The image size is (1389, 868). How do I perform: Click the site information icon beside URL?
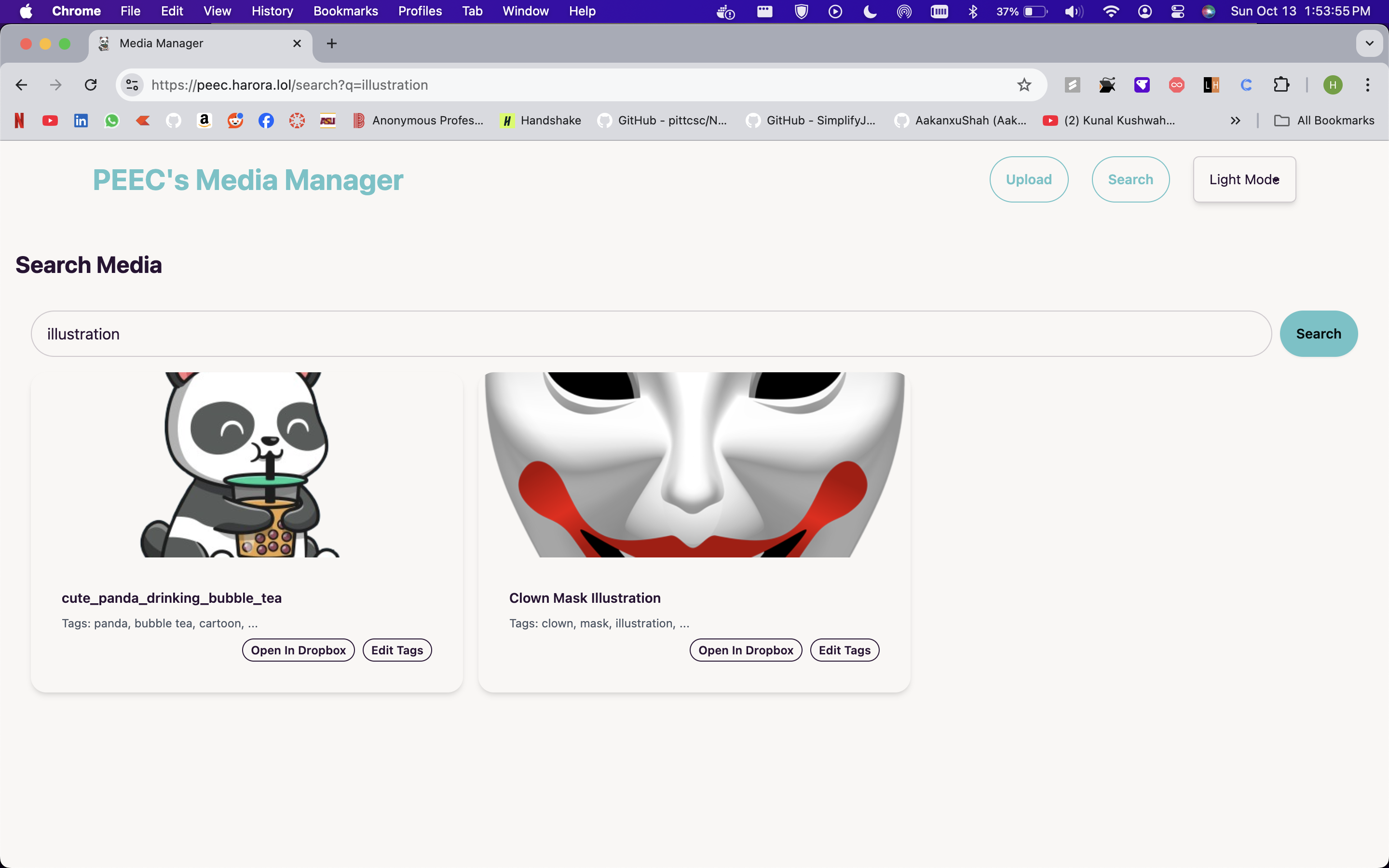tap(132, 85)
